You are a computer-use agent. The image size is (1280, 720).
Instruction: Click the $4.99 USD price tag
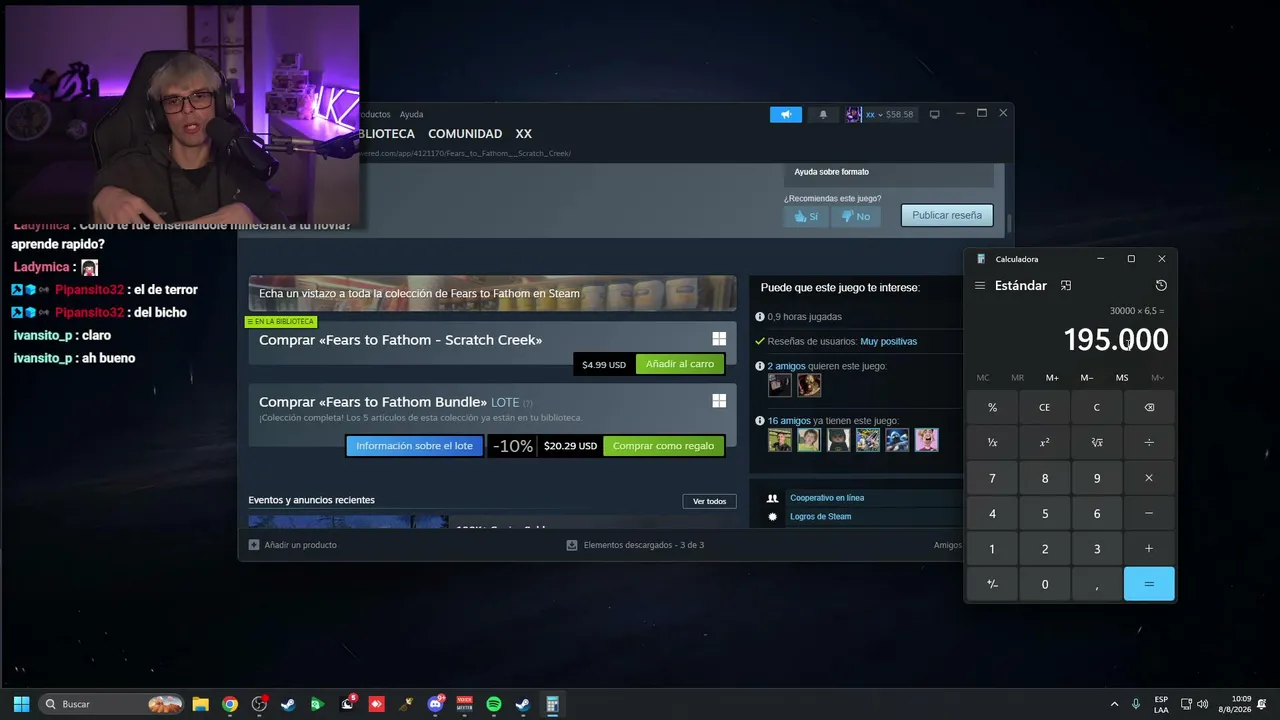tap(604, 365)
